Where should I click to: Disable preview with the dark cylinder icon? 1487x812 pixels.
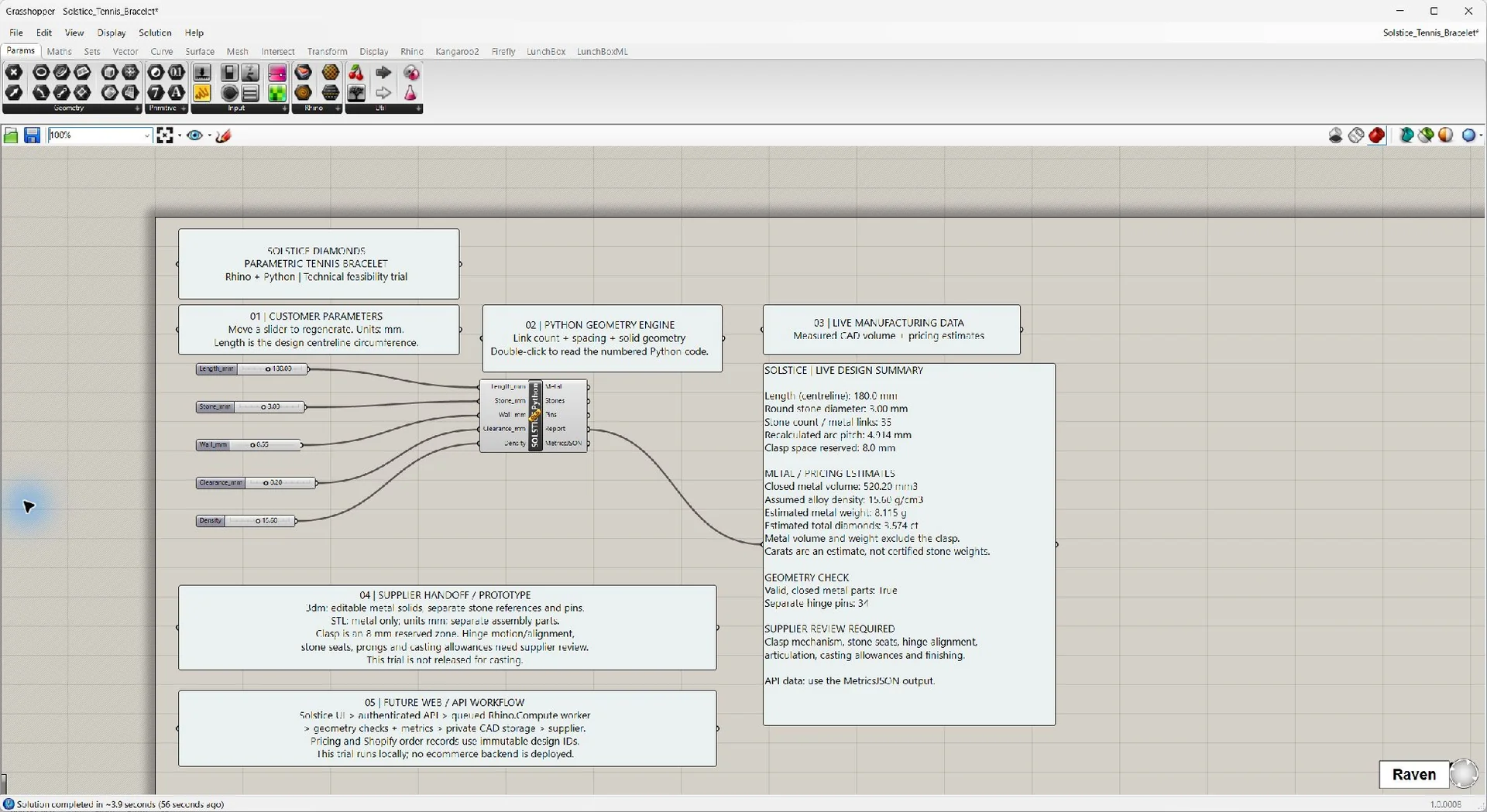[1336, 135]
